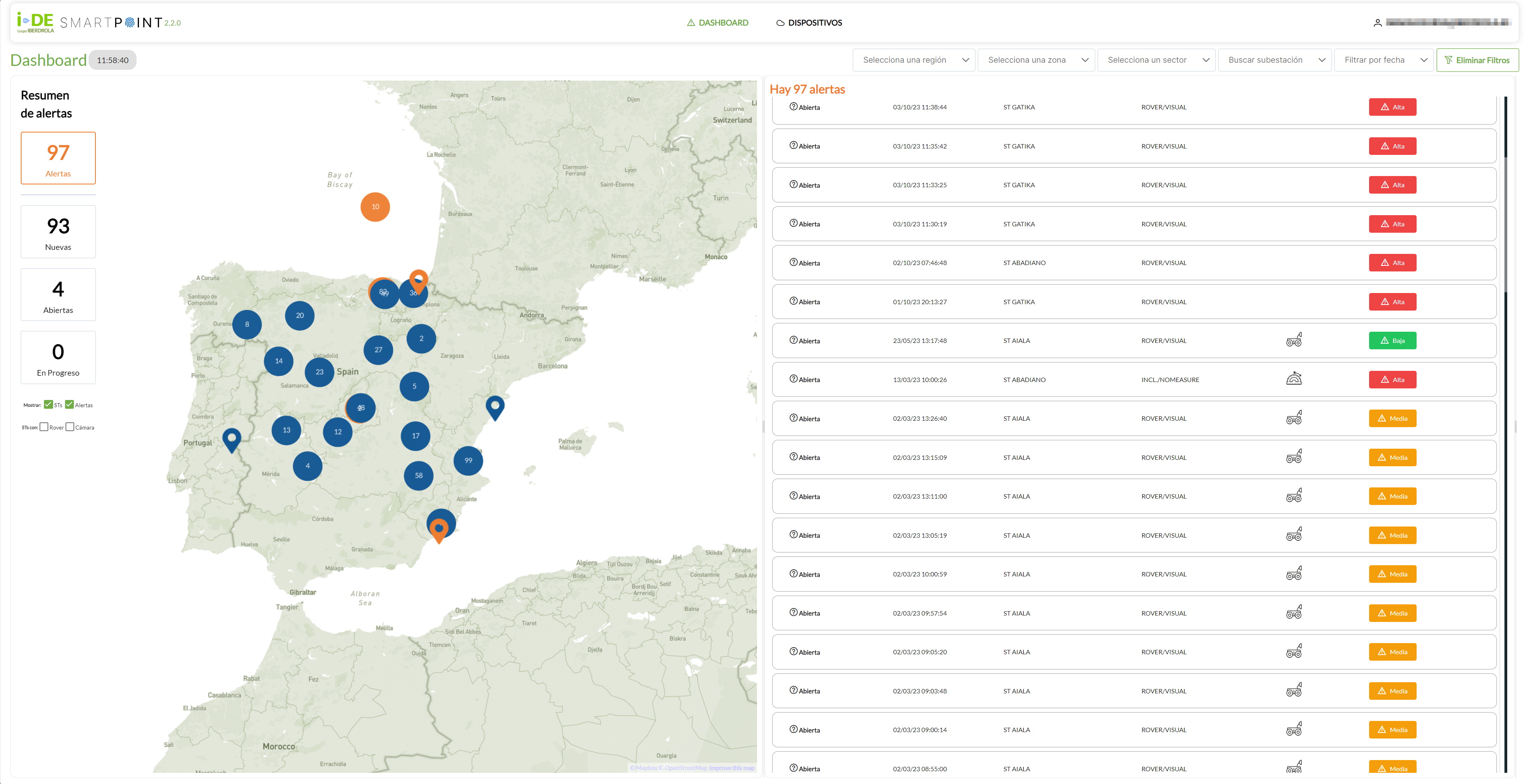This screenshot has width=1528, height=784.
Task: Click the blue cluster marker labeled 99
Action: 468,460
